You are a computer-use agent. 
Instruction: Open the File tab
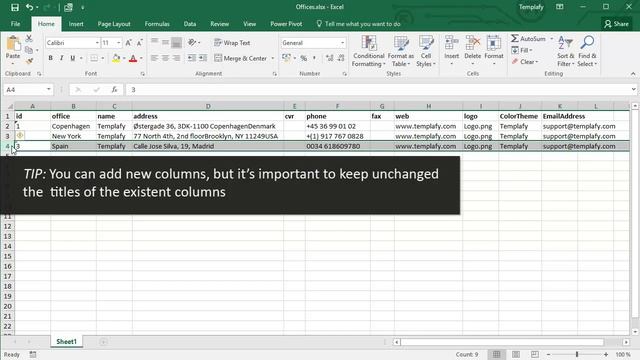pos(16,24)
